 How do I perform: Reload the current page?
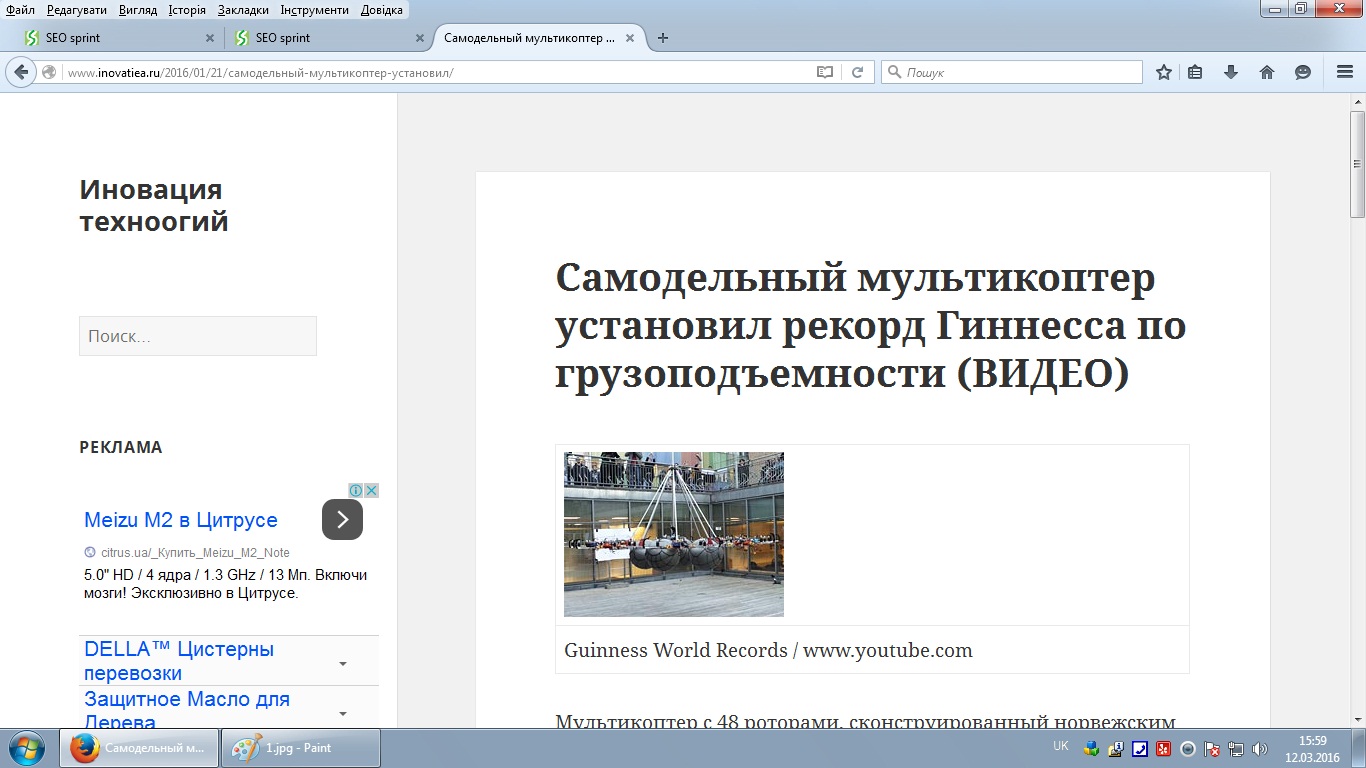pos(857,72)
